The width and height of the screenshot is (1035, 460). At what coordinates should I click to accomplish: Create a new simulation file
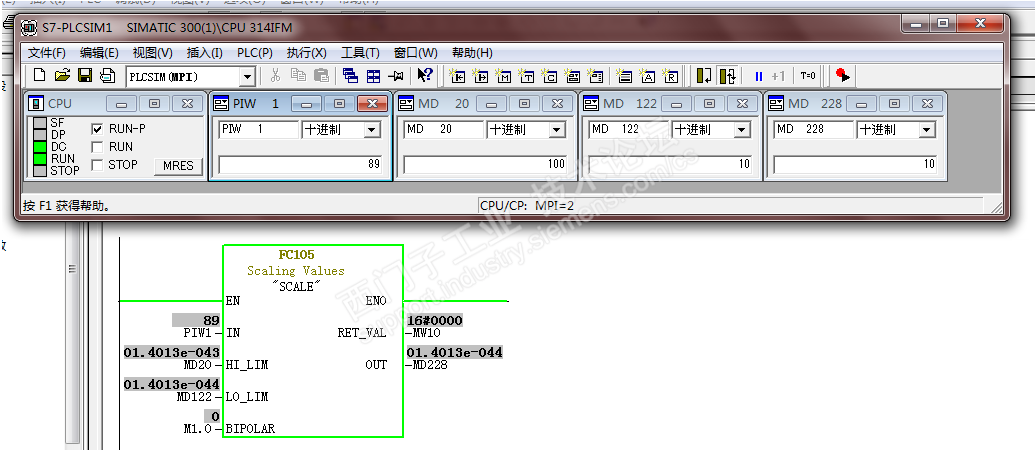tap(40, 76)
